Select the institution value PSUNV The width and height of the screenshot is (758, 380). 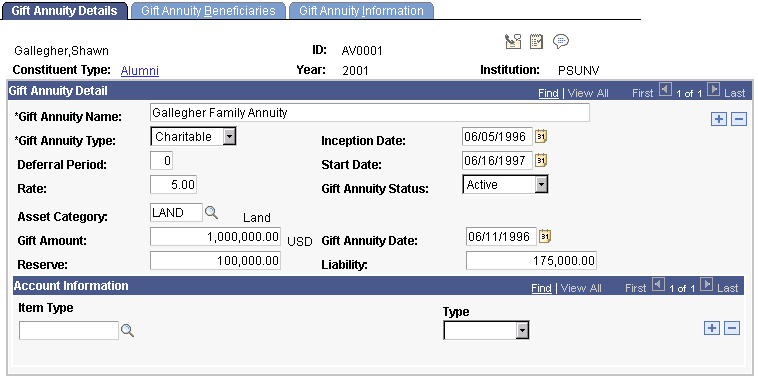pyautogui.click(x=579, y=71)
